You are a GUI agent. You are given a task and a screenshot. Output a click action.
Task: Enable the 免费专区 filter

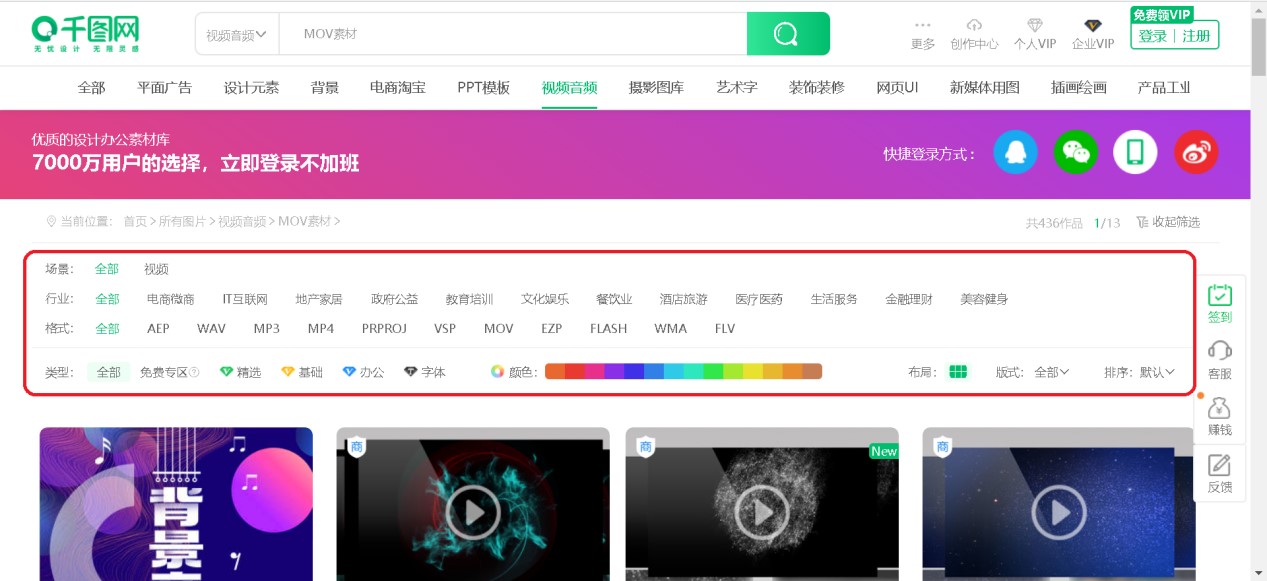click(169, 371)
